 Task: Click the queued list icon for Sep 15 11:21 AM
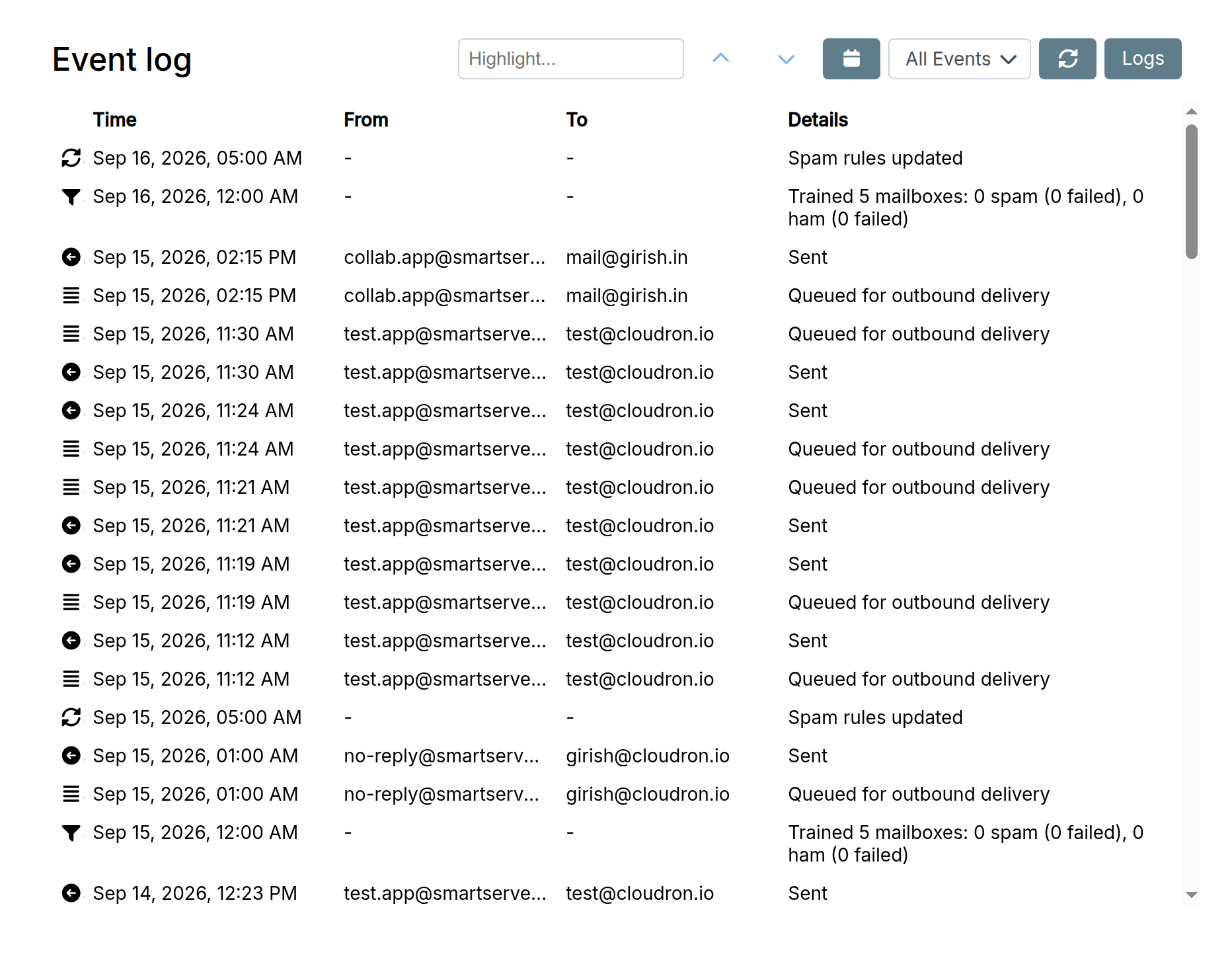pyautogui.click(x=71, y=487)
